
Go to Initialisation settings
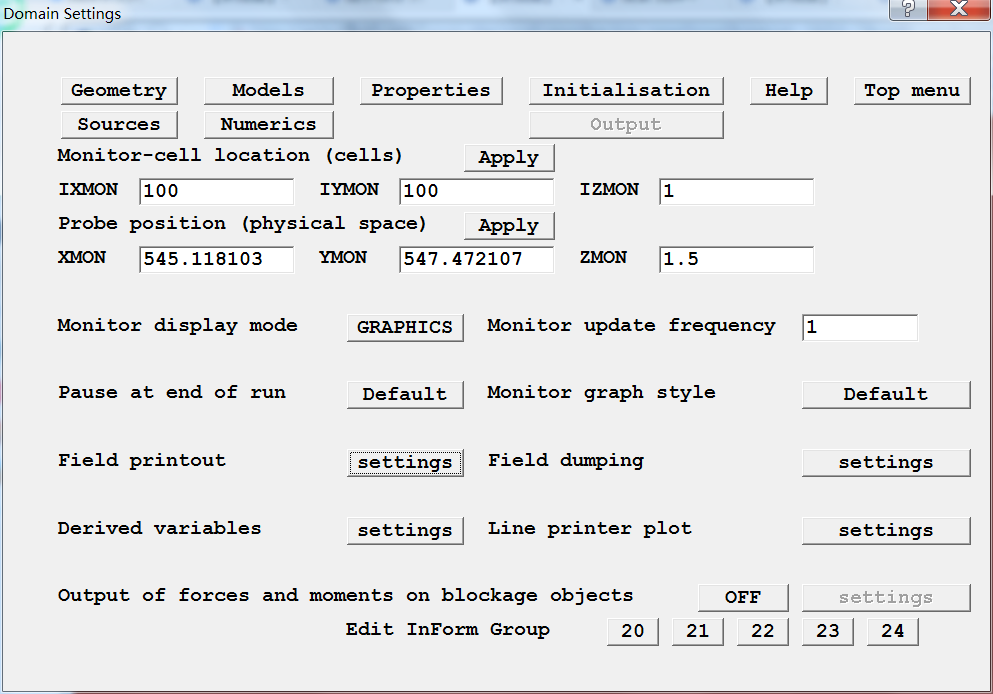point(626,91)
